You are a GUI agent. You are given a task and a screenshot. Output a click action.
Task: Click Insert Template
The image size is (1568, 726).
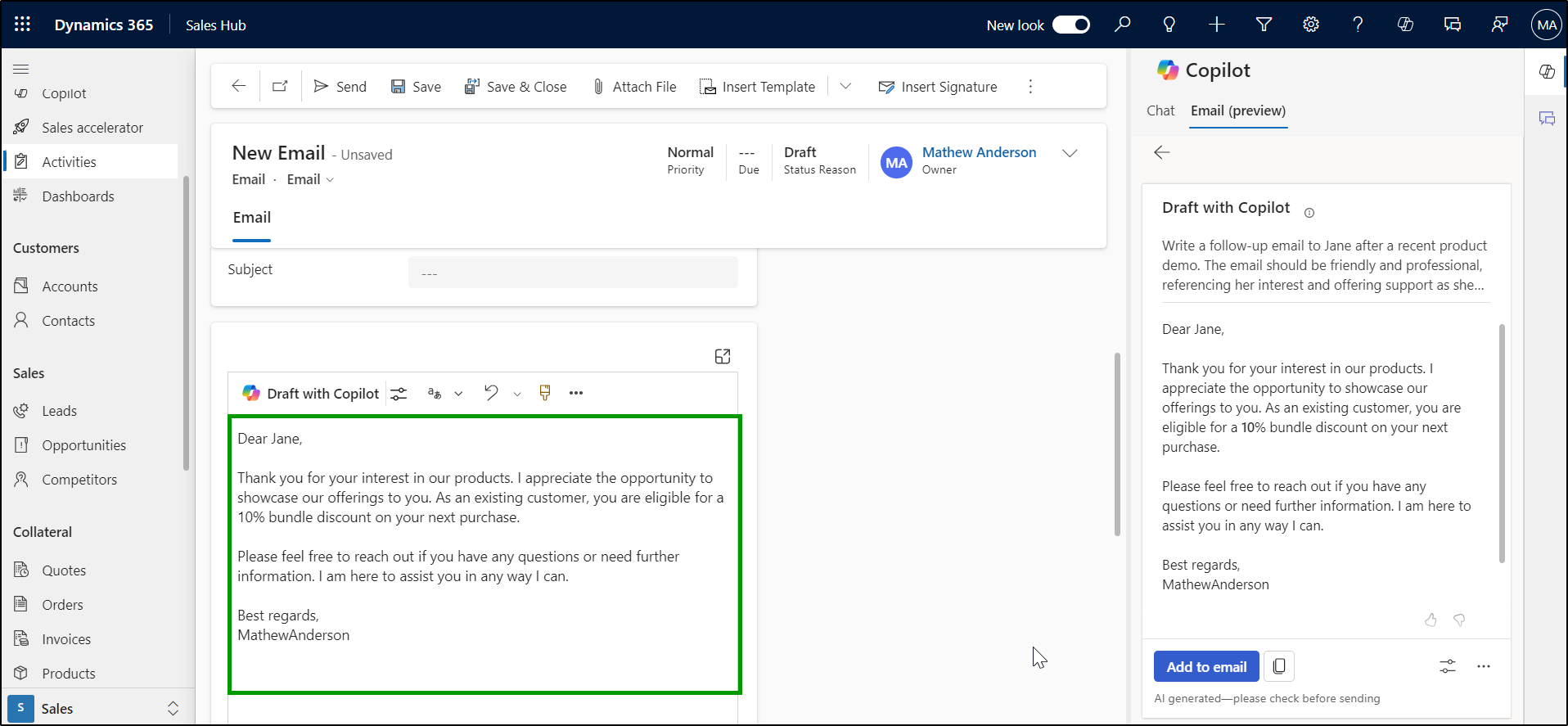[758, 87]
